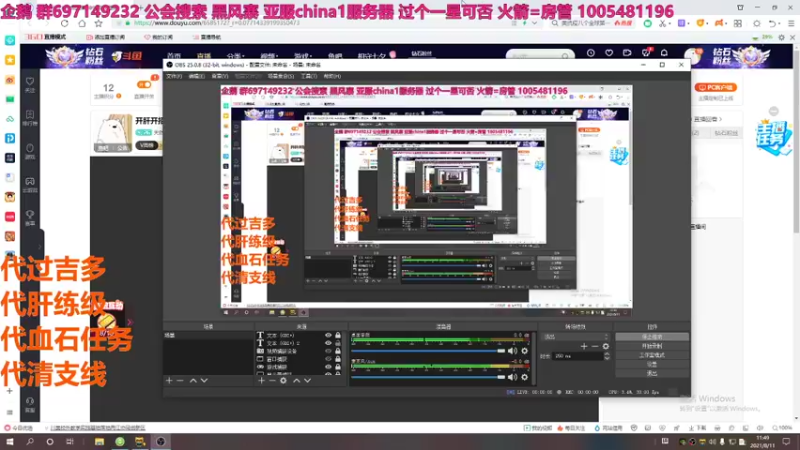This screenshot has height=450, width=800.
Task: Open the OBS 文件(F) menu
Action: (174, 76)
